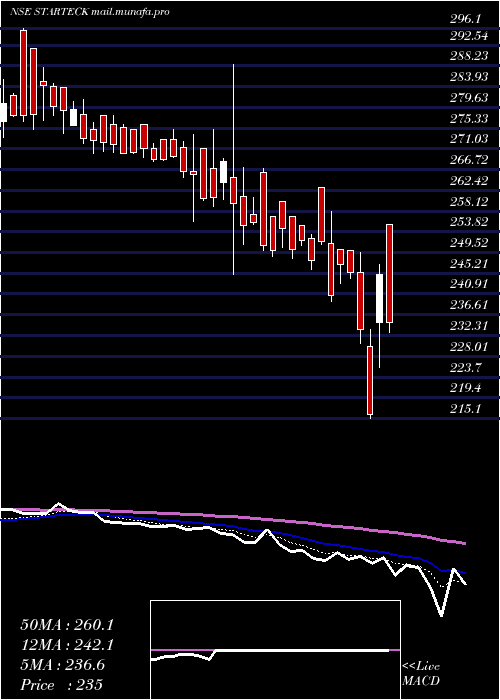
Task: Select the 253.82 price axis label
Action: [469, 222]
